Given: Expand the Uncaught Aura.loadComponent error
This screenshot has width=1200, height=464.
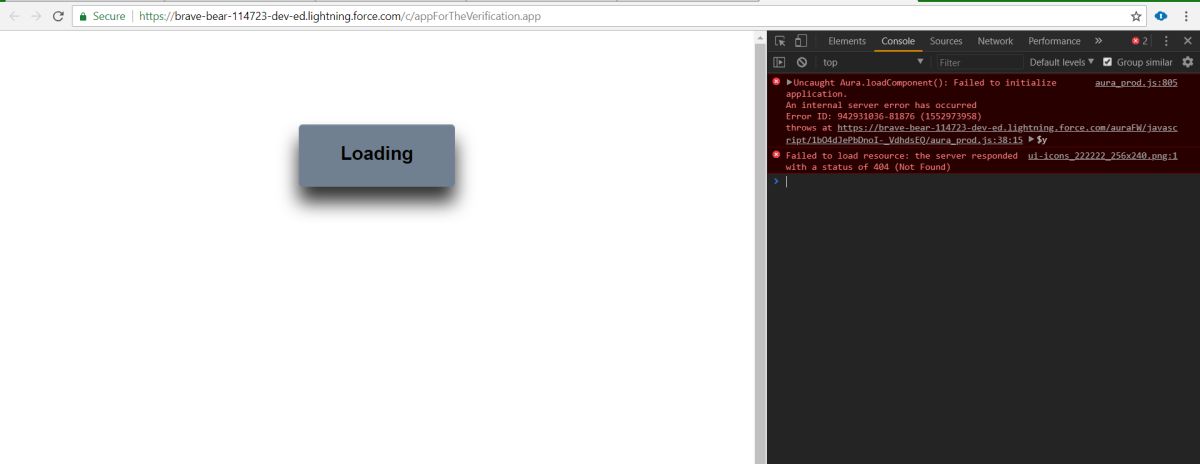Looking at the screenshot, I should click(x=789, y=82).
